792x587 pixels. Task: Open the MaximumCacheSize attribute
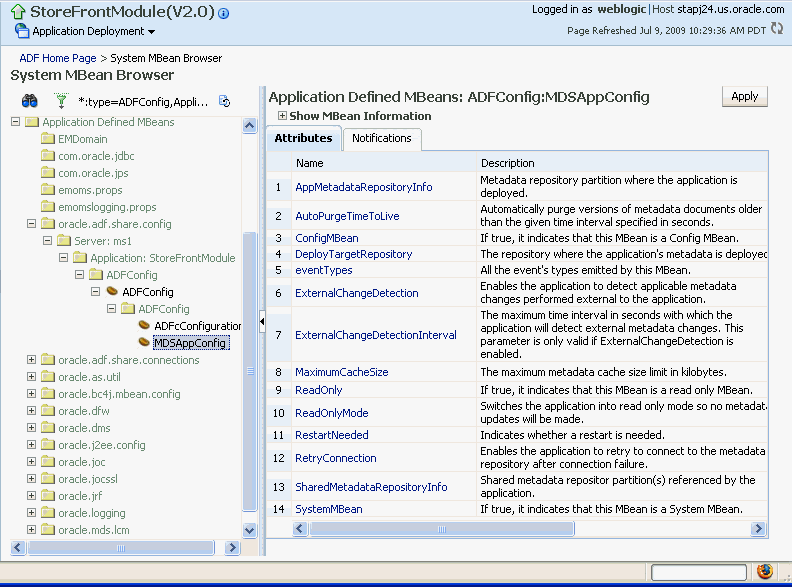point(341,372)
